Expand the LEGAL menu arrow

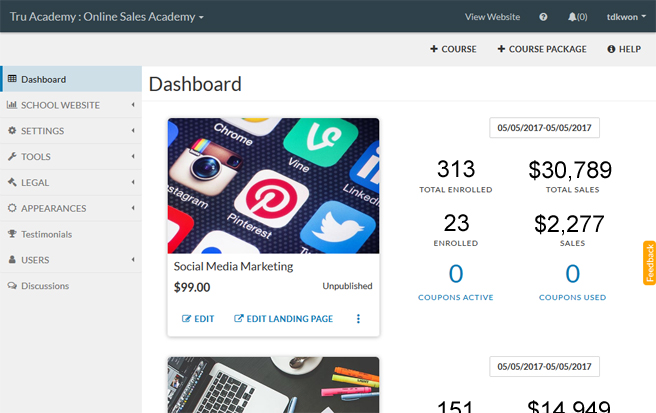[x=133, y=182]
